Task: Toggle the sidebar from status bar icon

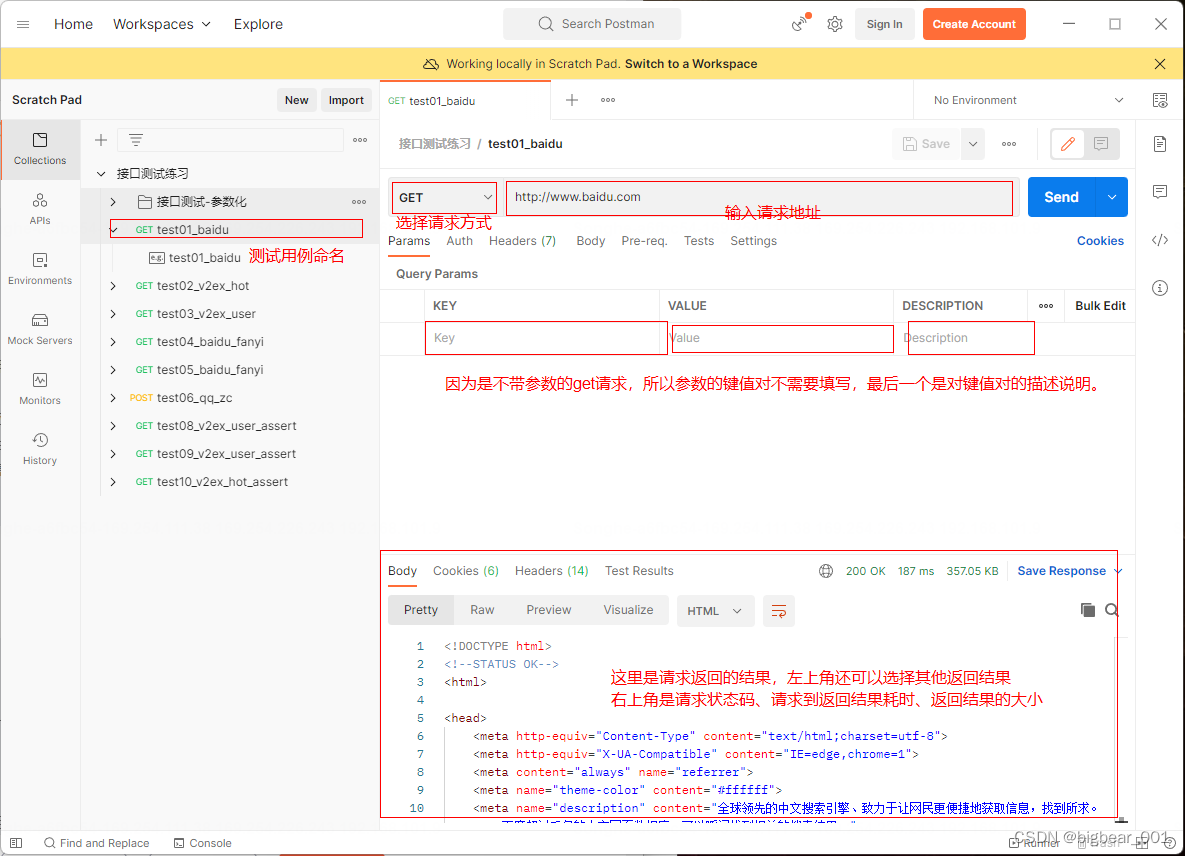Action: [x=16, y=843]
